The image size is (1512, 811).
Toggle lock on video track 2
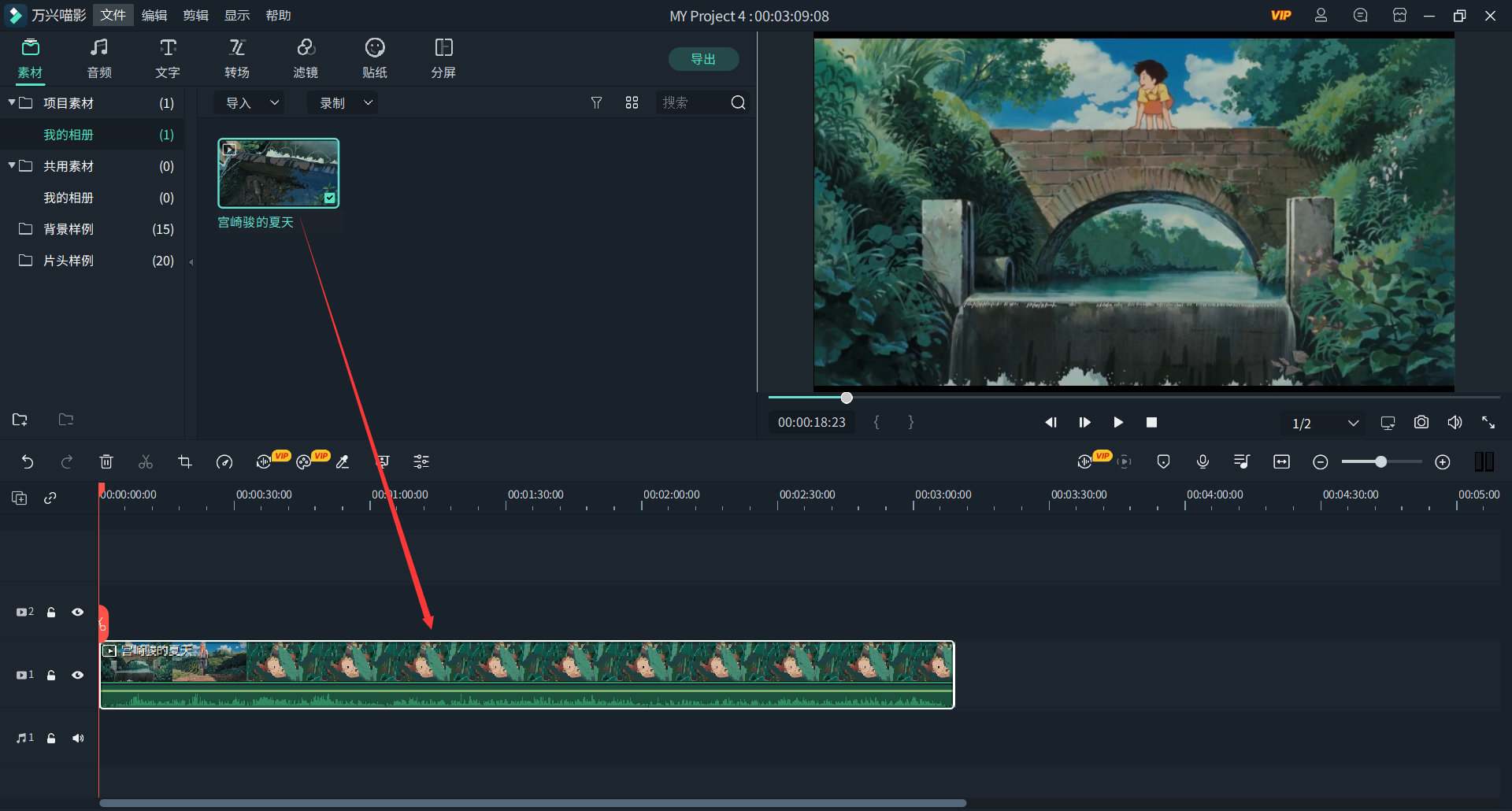click(51, 612)
